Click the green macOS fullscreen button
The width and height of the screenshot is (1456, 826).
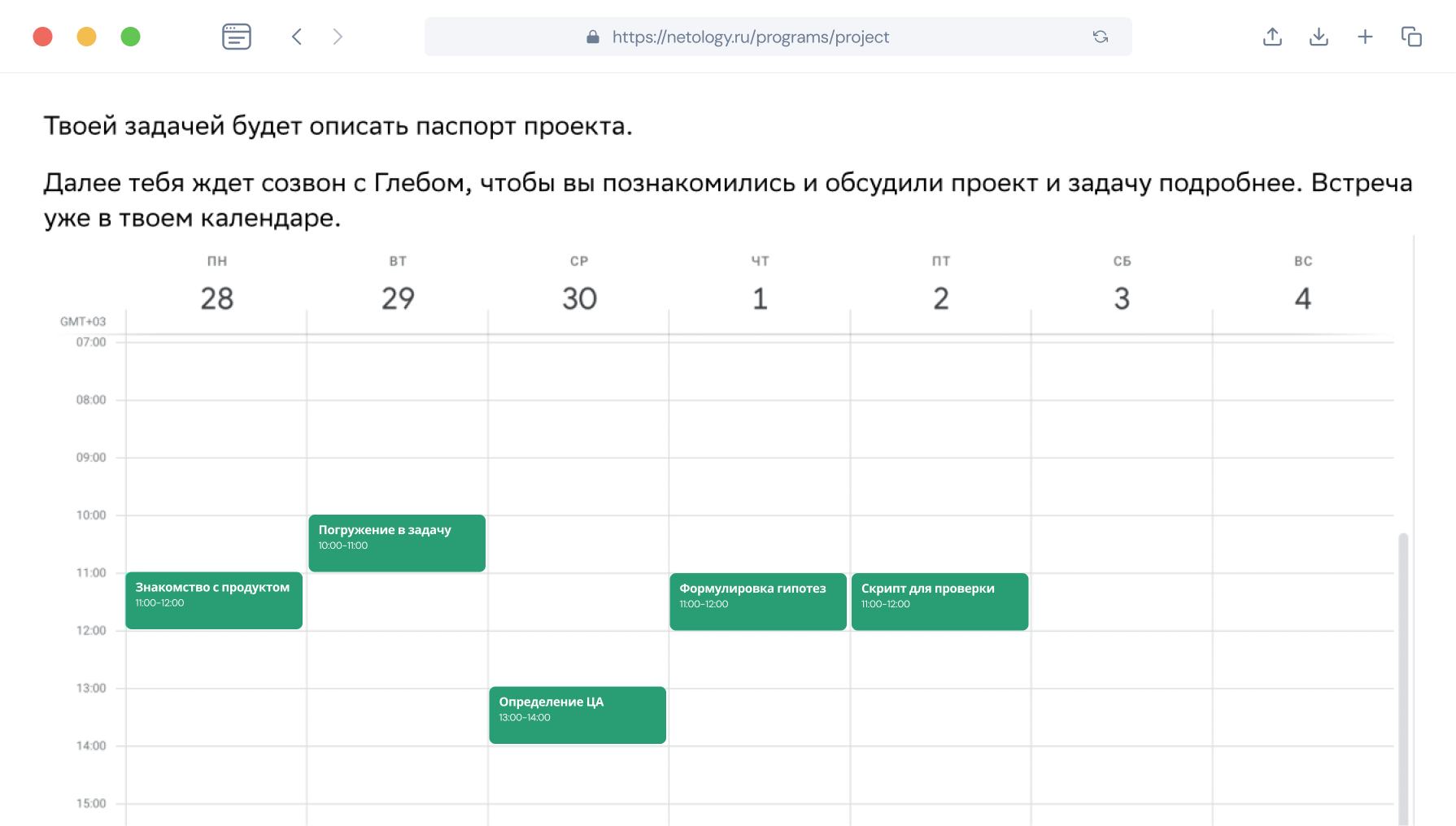point(130,37)
